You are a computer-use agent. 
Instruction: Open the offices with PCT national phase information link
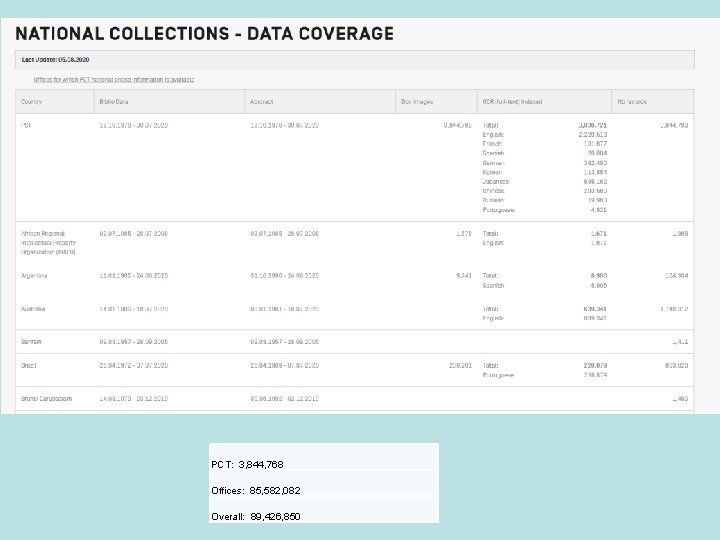(x=114, y=79)
